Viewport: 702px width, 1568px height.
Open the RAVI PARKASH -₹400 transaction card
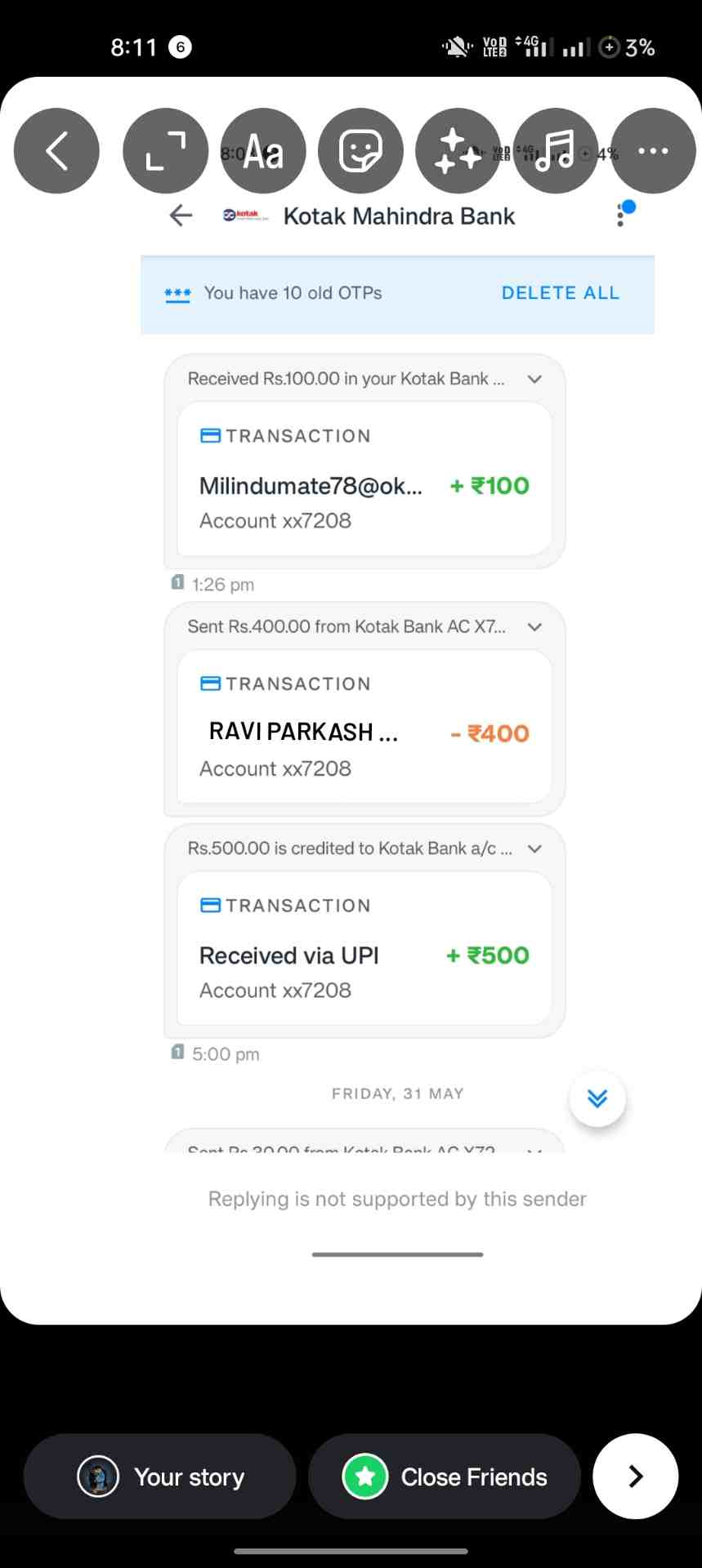click(364, 727)
